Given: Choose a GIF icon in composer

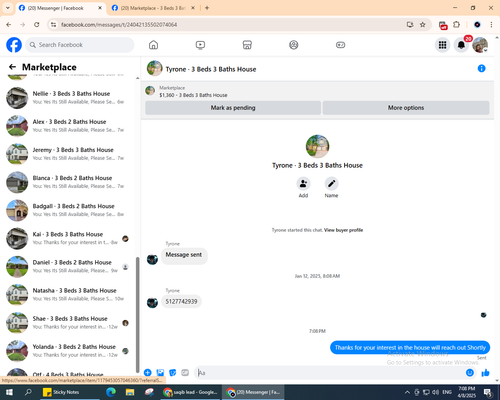Looking at the screenshot, I should pyautogui.click(x=185, y=373).
